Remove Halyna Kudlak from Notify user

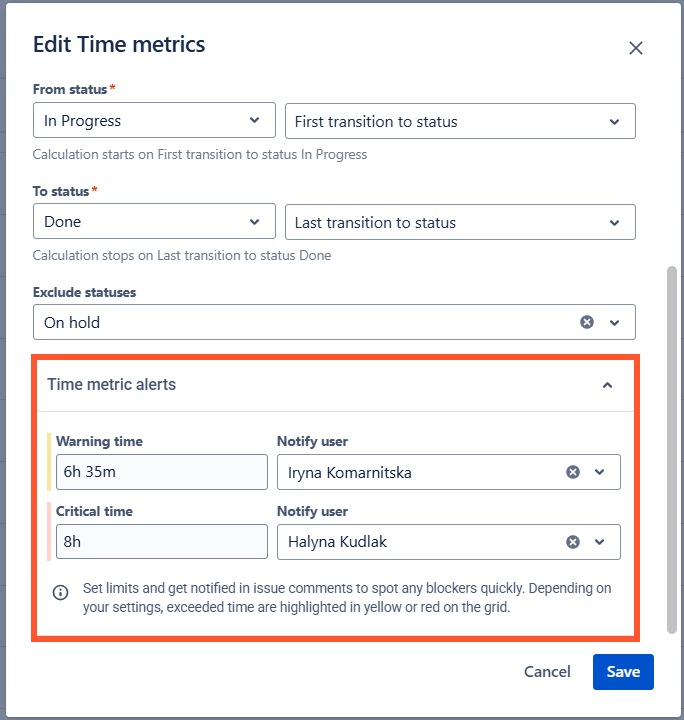(573, 542)
